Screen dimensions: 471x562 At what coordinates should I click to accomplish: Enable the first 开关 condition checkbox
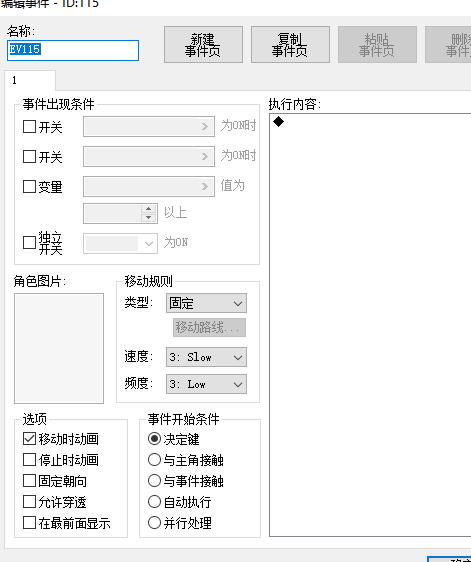(x=29, y=127)
